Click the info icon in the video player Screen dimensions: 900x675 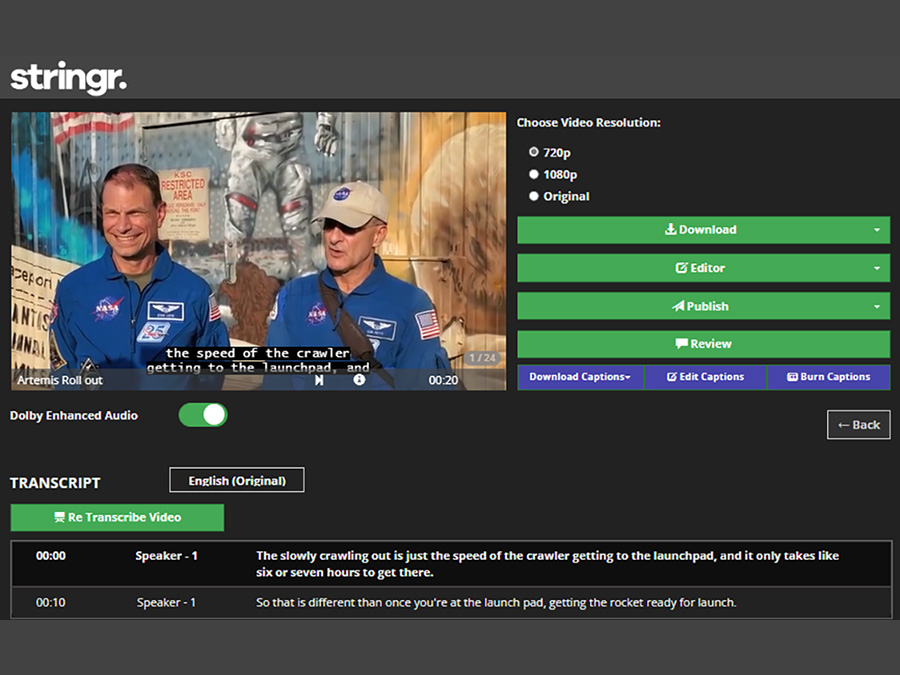360,378
